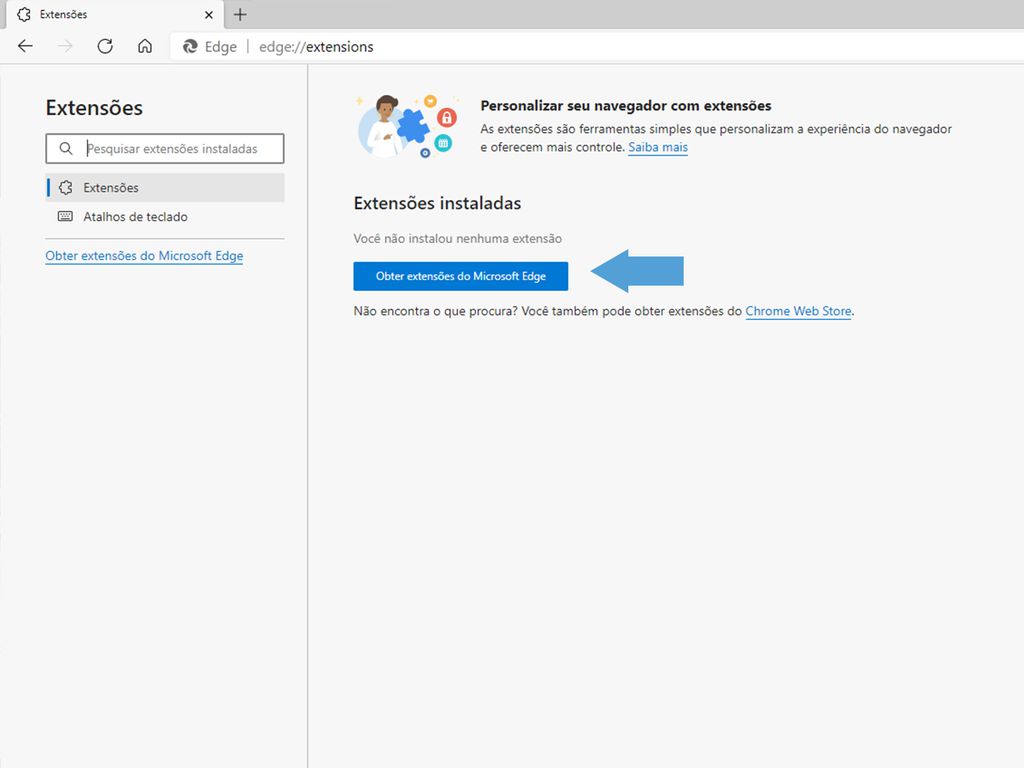
Task: Open Atalhos de teclado in sidebar
Action: click(x=165, y=216)
